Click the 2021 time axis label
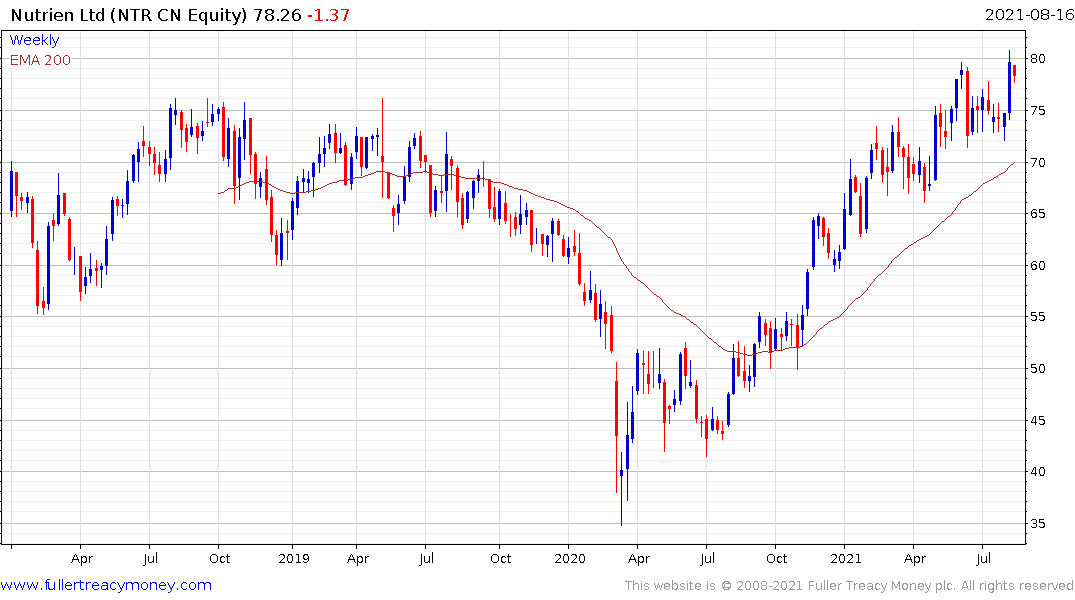 coord(845,558)
